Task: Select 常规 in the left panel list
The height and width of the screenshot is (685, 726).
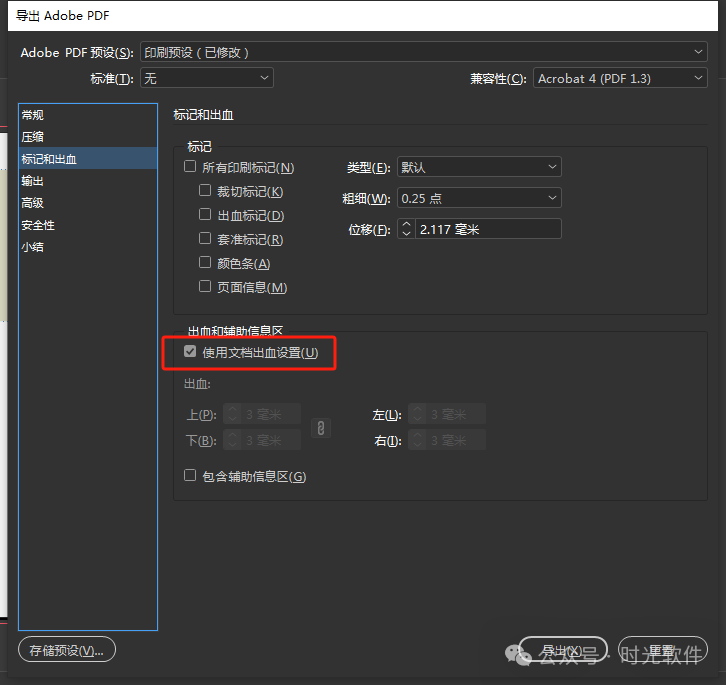Action: tap(33, 115)
